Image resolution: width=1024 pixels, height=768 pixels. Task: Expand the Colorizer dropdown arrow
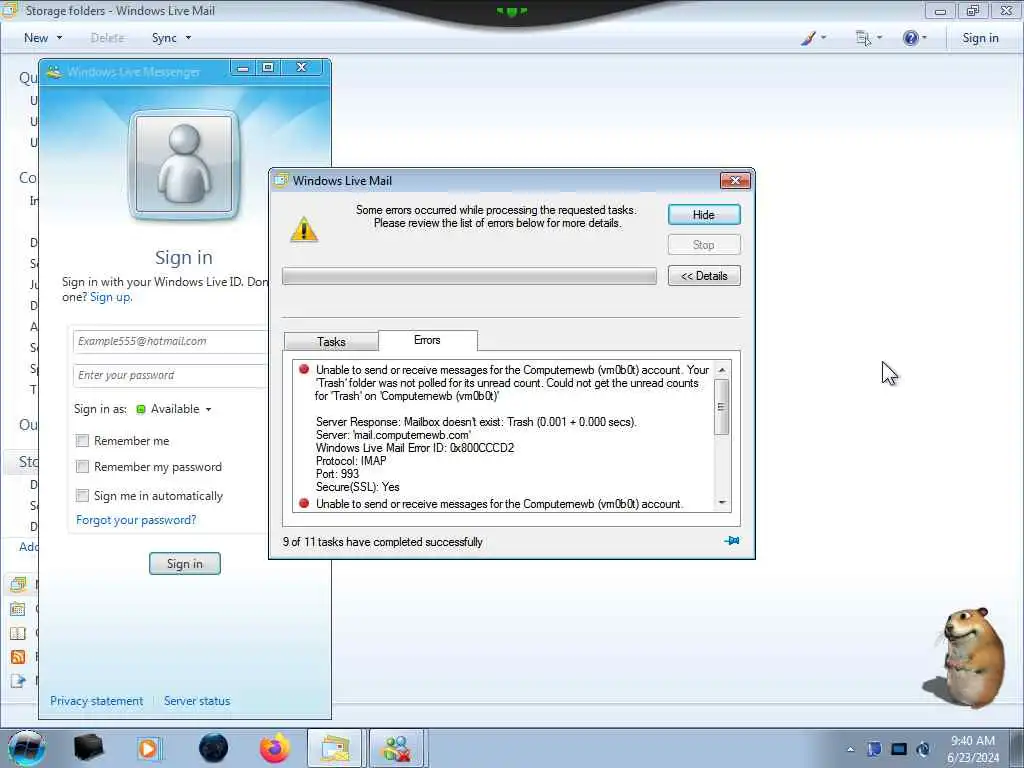pyautogui.click(x=823, y=38)
